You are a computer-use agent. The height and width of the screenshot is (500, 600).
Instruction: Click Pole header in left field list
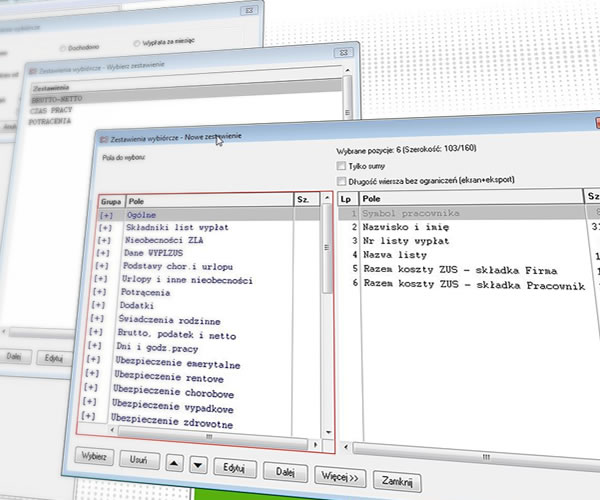click(x=209, y=200)
